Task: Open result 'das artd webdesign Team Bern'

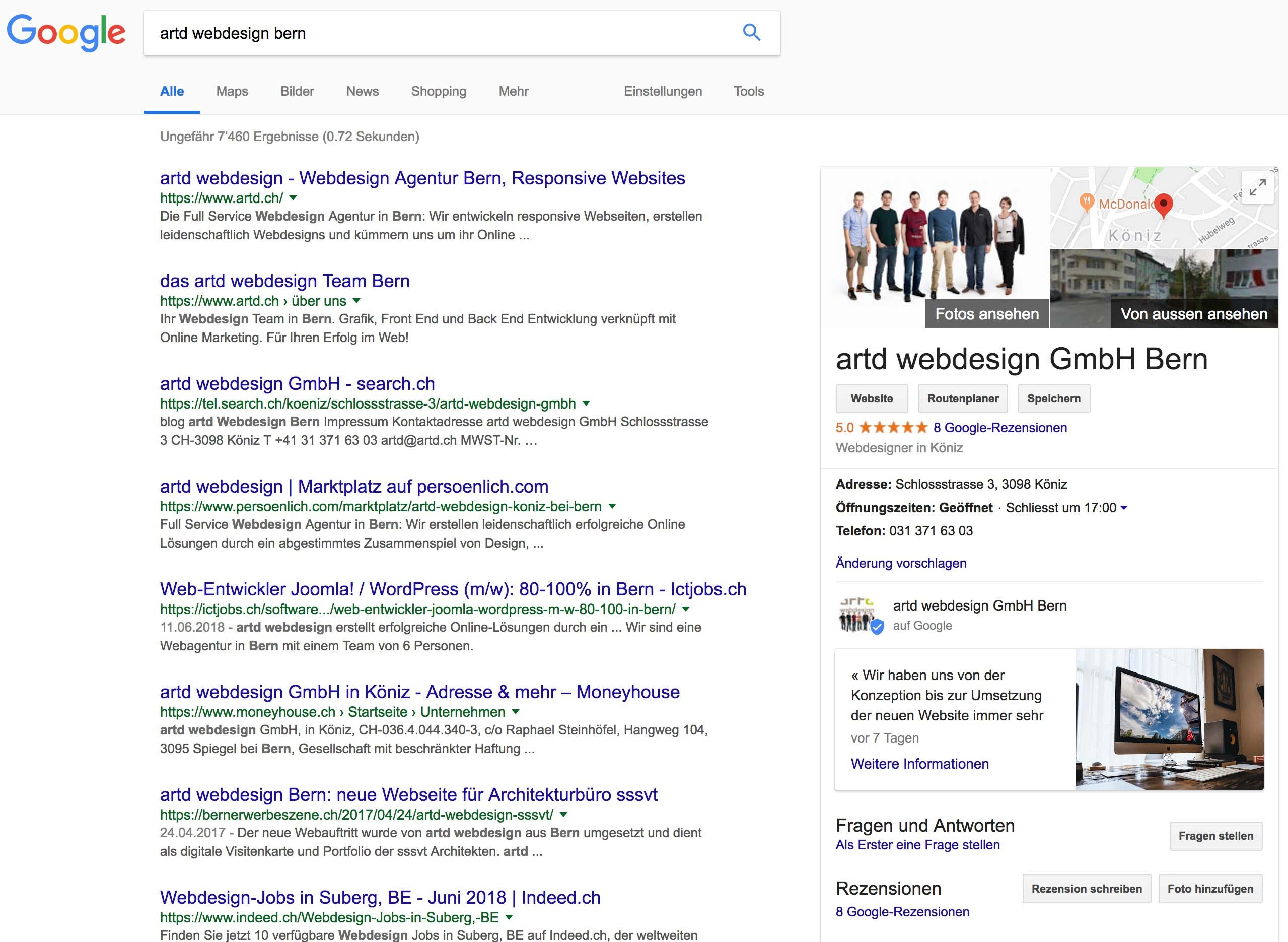Action: pos(285,281)
